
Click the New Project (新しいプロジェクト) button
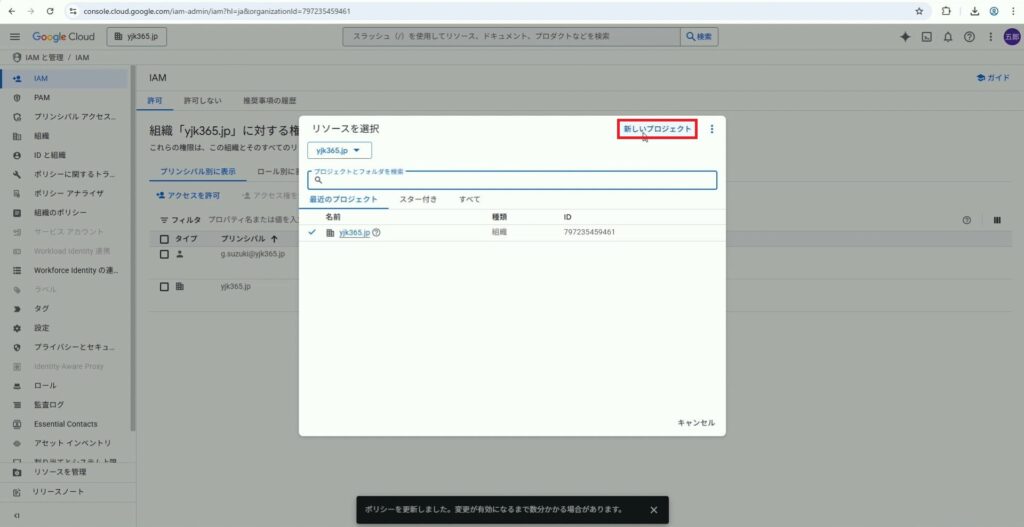657,129
